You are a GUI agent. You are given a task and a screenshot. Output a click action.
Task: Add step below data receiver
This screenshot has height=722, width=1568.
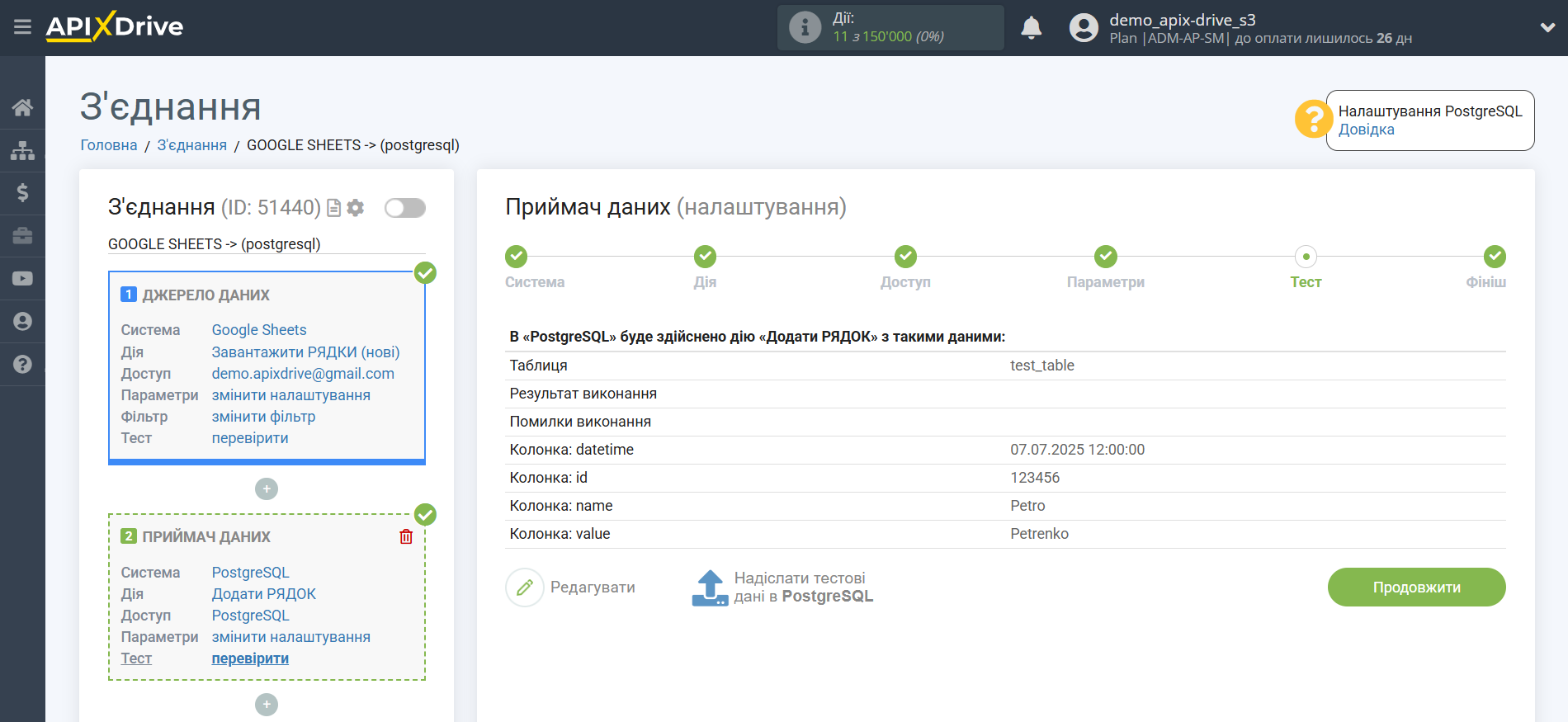coord(267,705)
